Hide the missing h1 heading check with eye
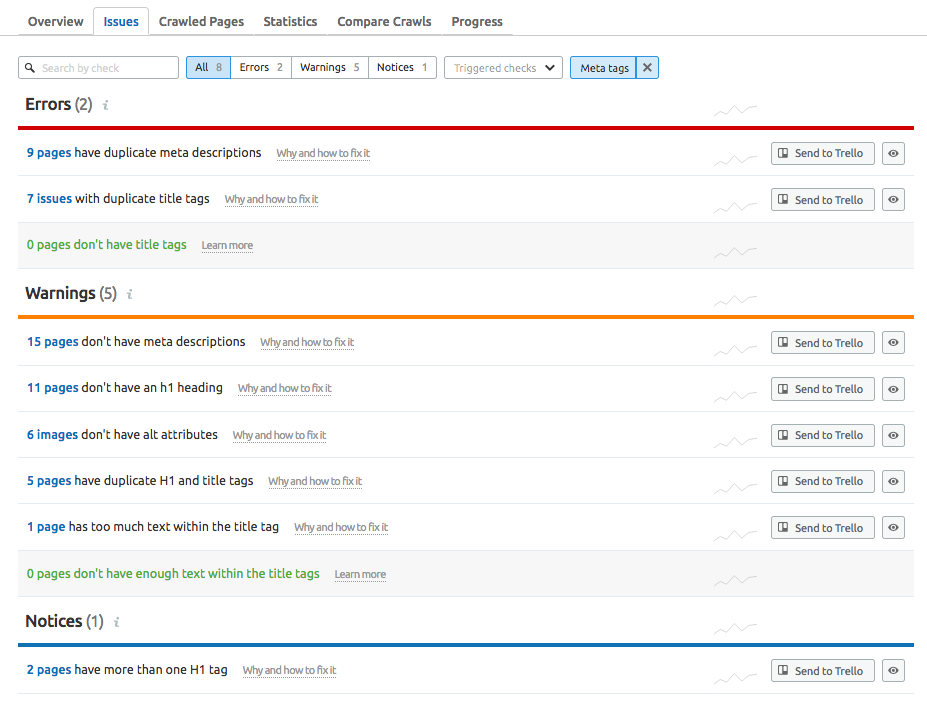Viewport: 927px width, 702px height. pos(893,389)
